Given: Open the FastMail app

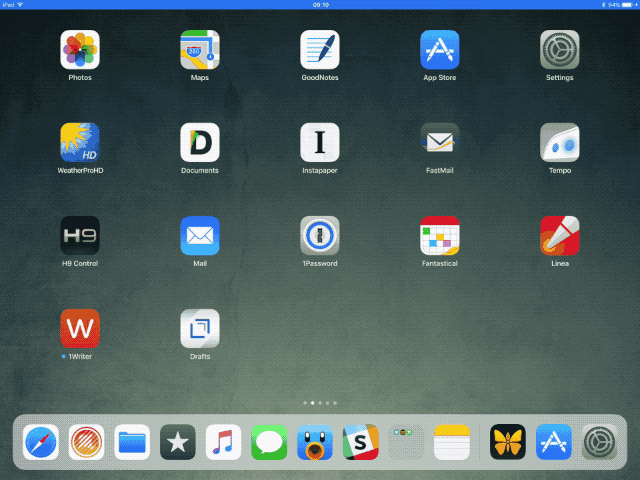Looking at the screenshot, I should click(440, 142).
